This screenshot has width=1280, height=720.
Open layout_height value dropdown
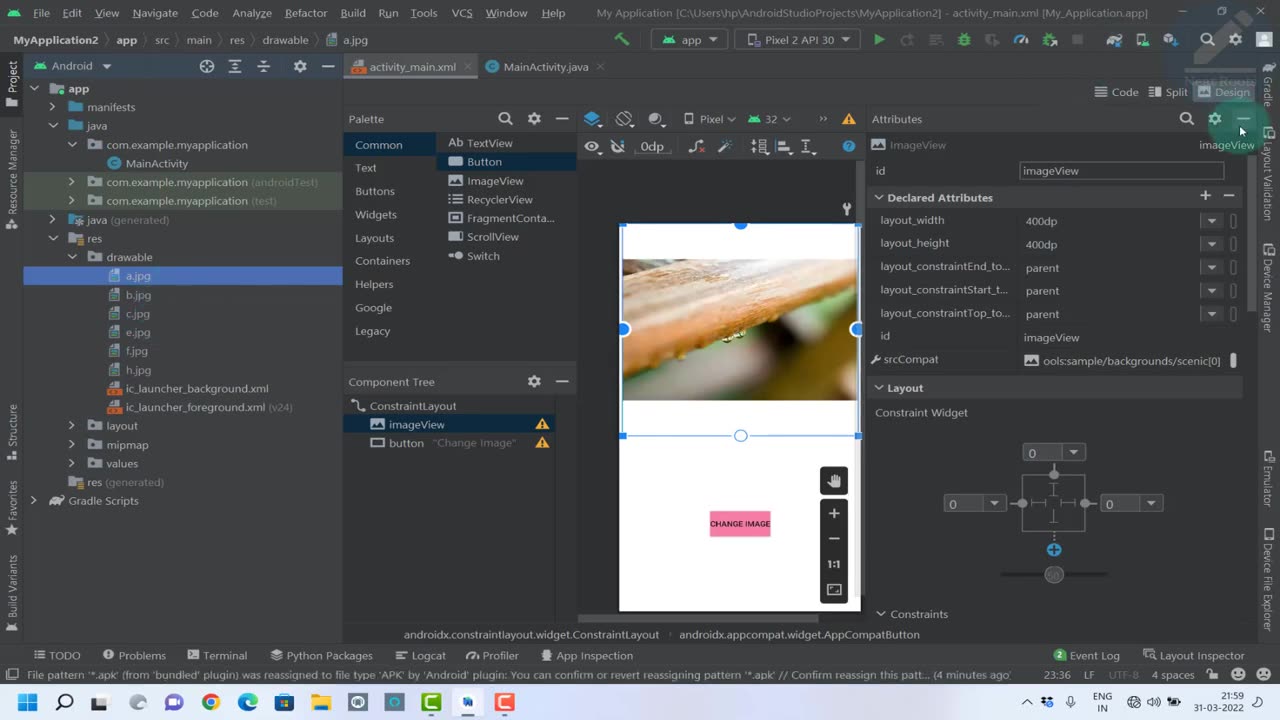point(1212,244)
